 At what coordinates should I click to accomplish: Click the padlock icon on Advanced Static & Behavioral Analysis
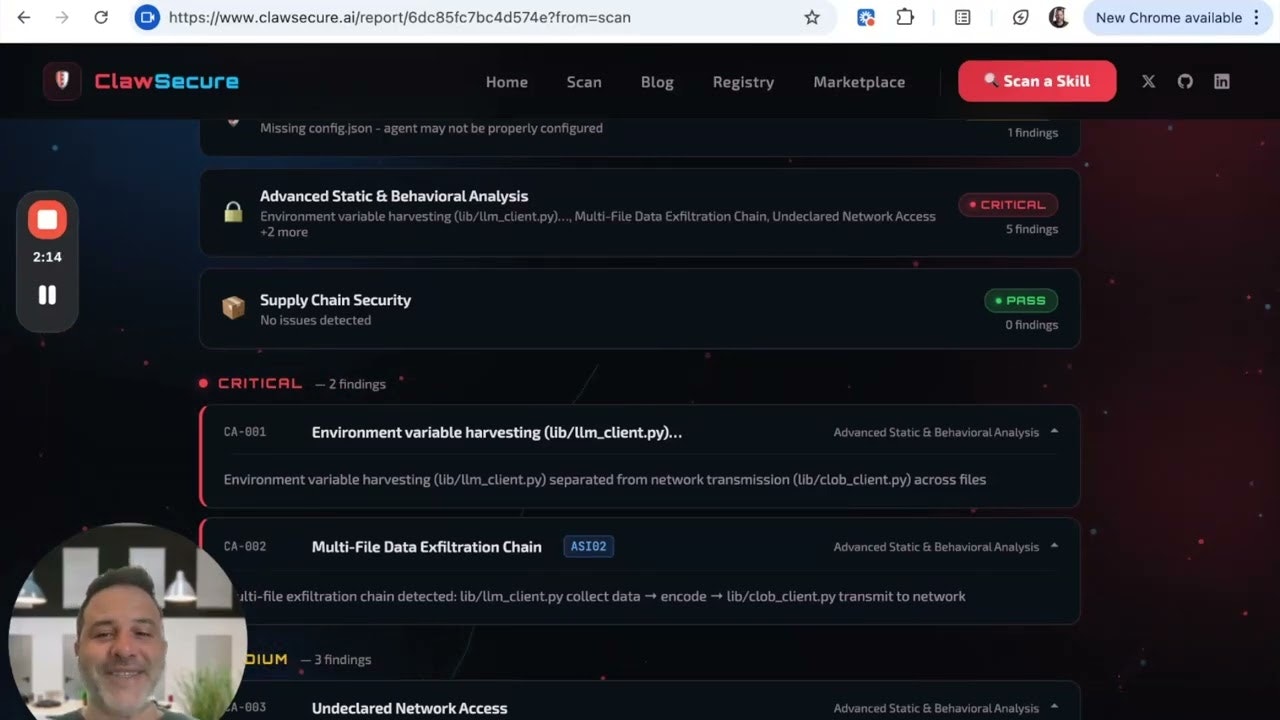coord(233,212)
